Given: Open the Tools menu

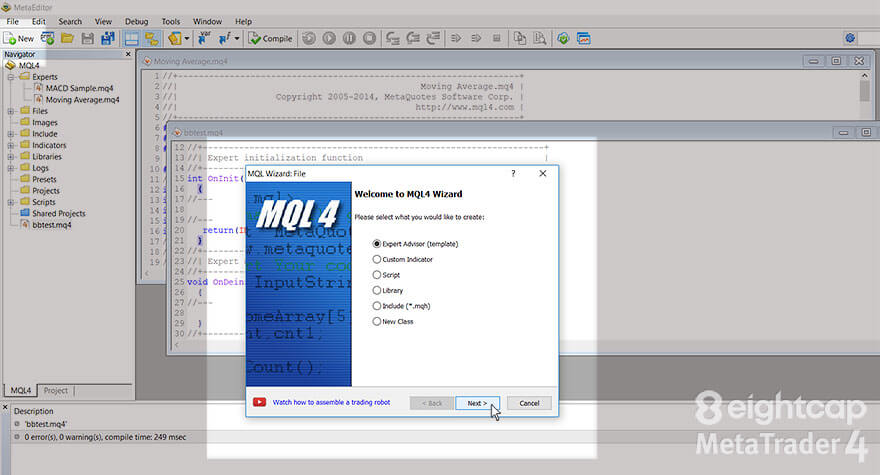Looking at the screenshot, I should click(171, 21).
